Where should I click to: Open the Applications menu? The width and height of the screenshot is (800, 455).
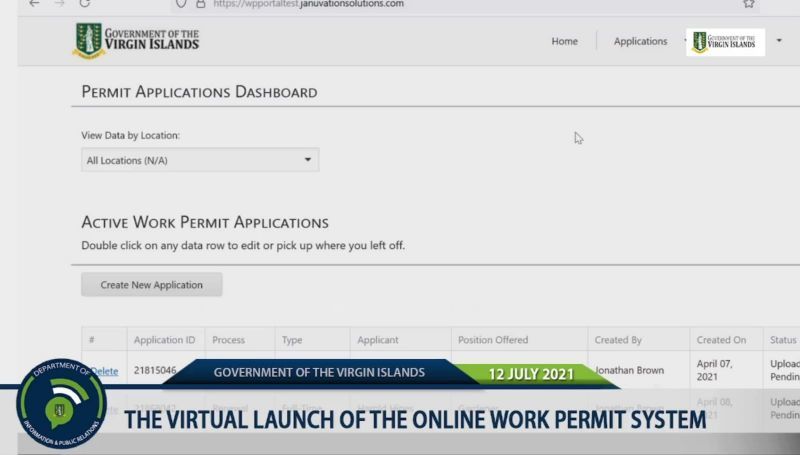[x=640, y=41]
